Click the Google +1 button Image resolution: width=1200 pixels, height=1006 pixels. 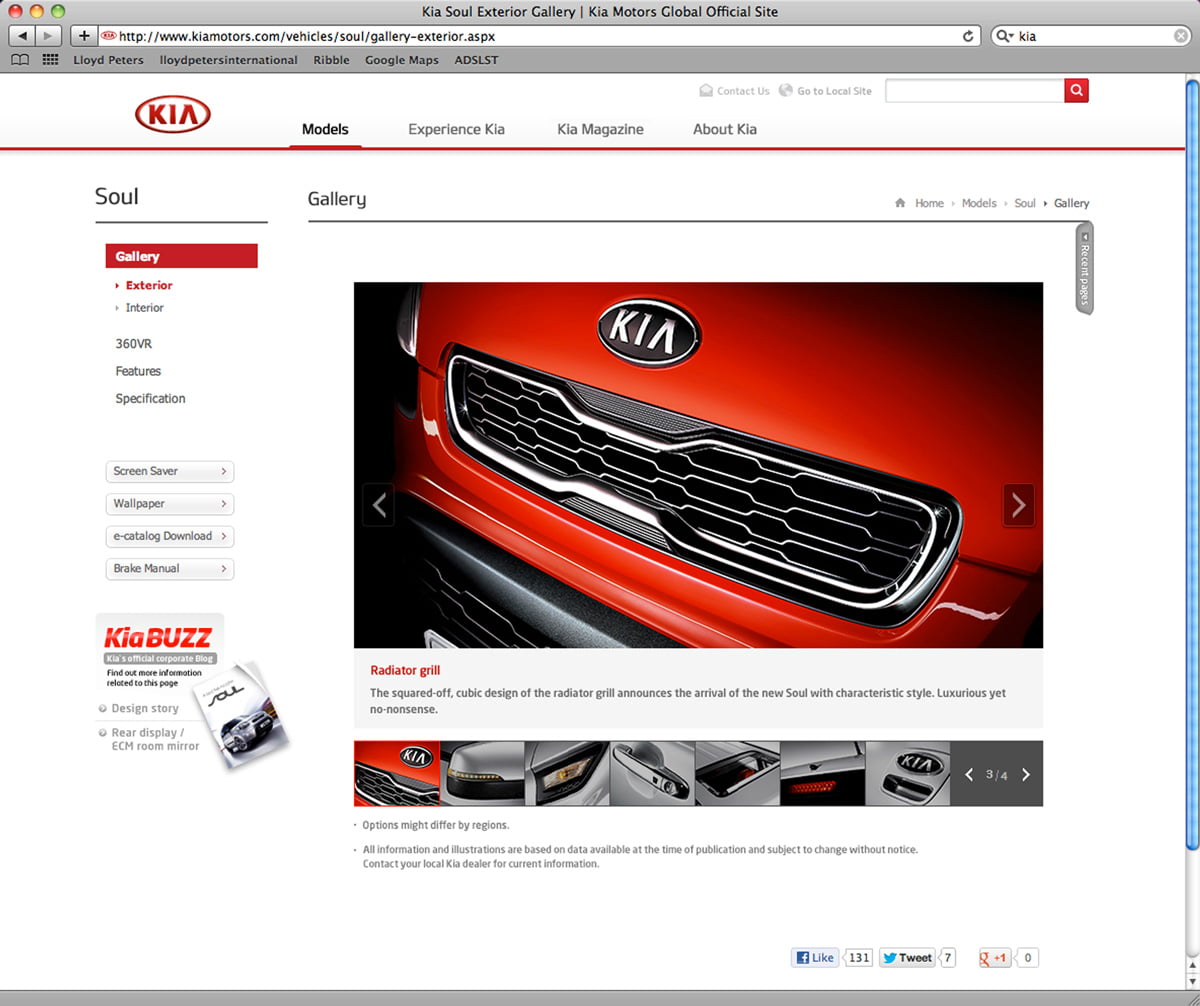tap(994, 958)
